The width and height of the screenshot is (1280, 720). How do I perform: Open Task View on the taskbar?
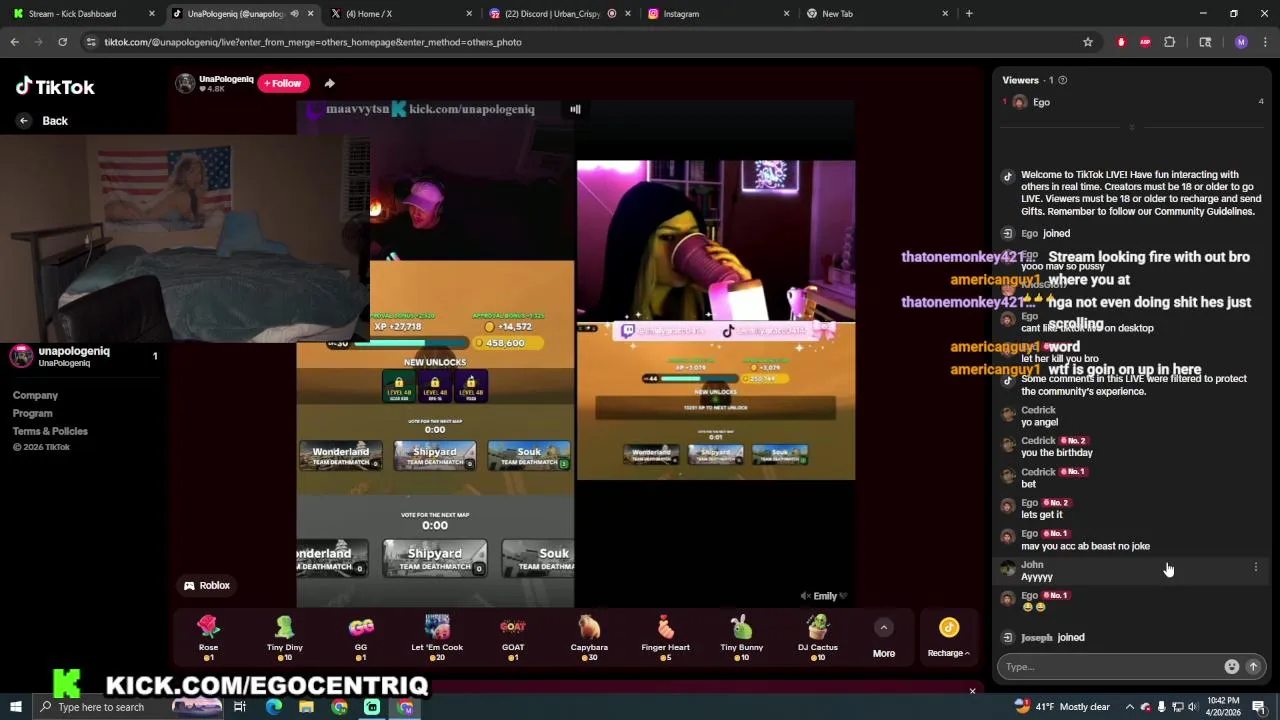[240, 707]
